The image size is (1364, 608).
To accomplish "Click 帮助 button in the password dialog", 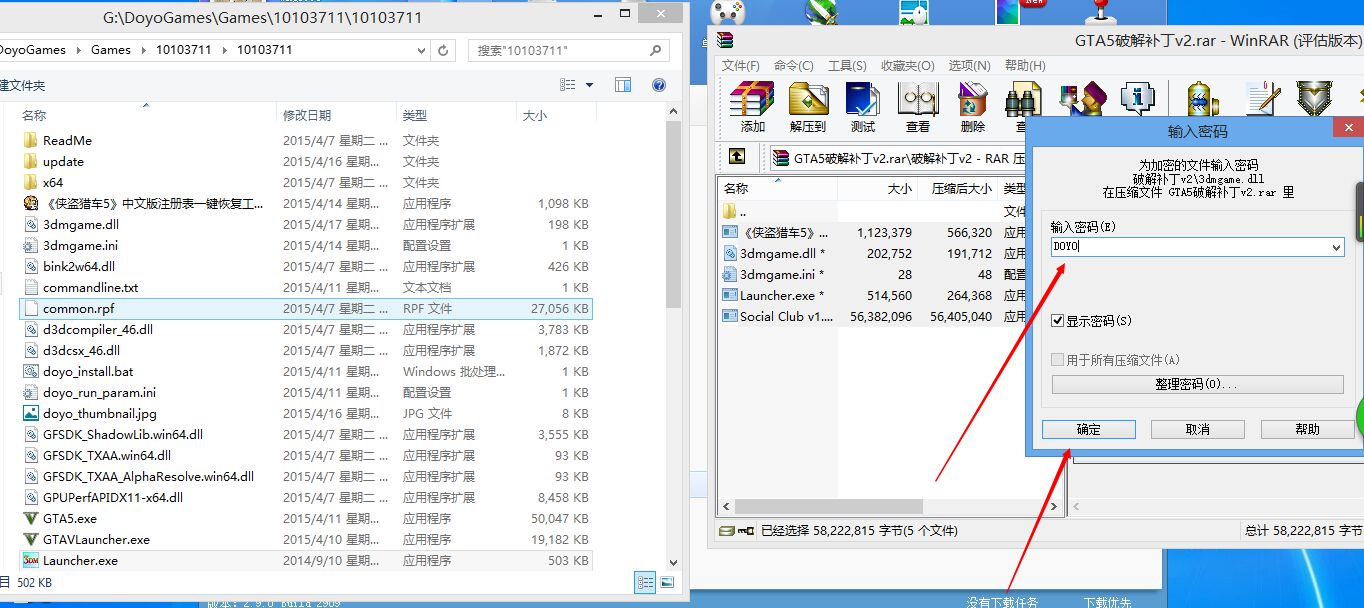I will coord(1307,429).
